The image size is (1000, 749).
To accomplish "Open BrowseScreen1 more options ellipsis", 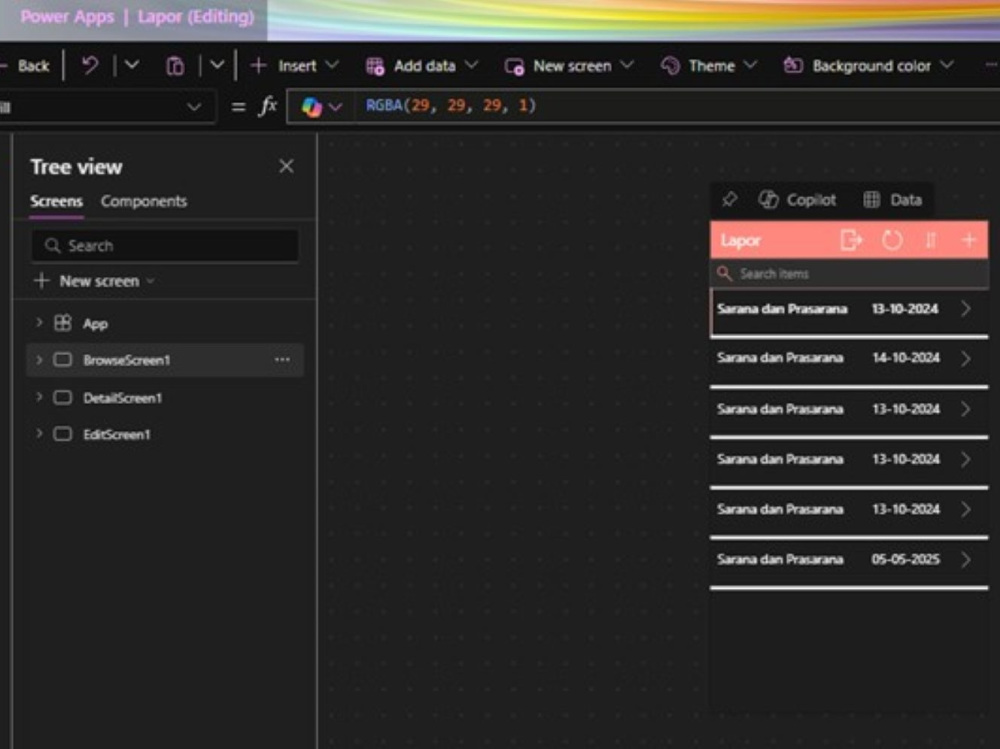I will click(282, 360).
